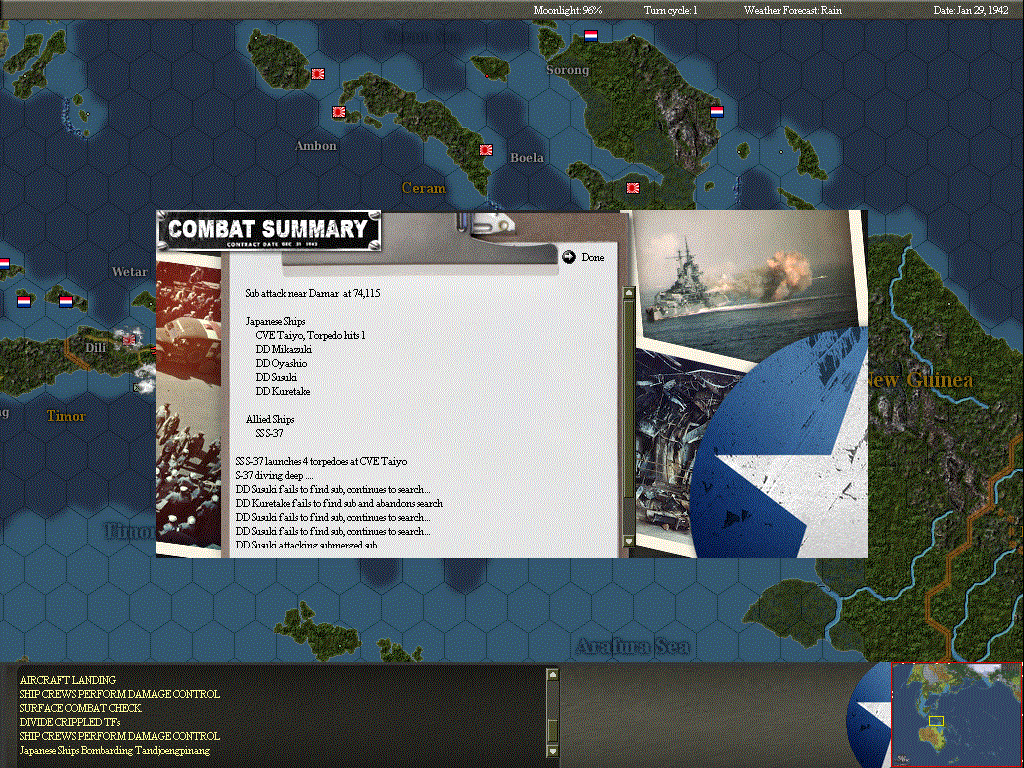Select the Japanese base flag just above Ambon label

pyautogui.click(x=339, y=112)
